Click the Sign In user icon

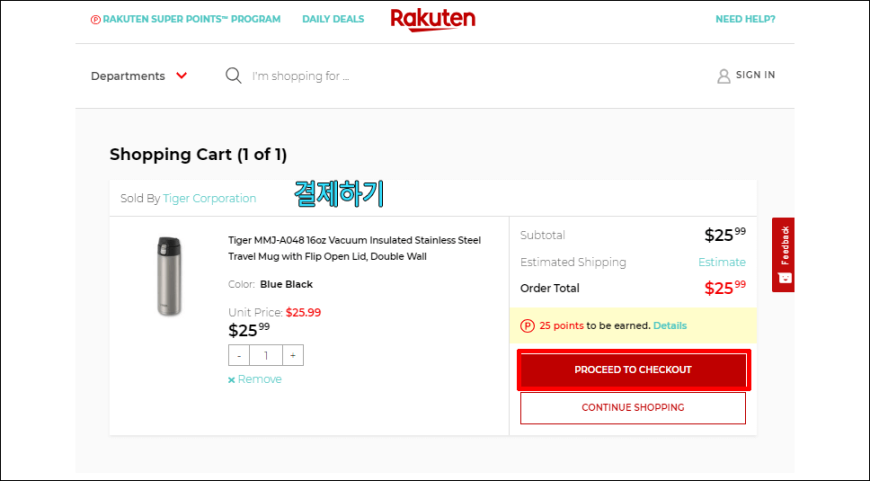724,76
